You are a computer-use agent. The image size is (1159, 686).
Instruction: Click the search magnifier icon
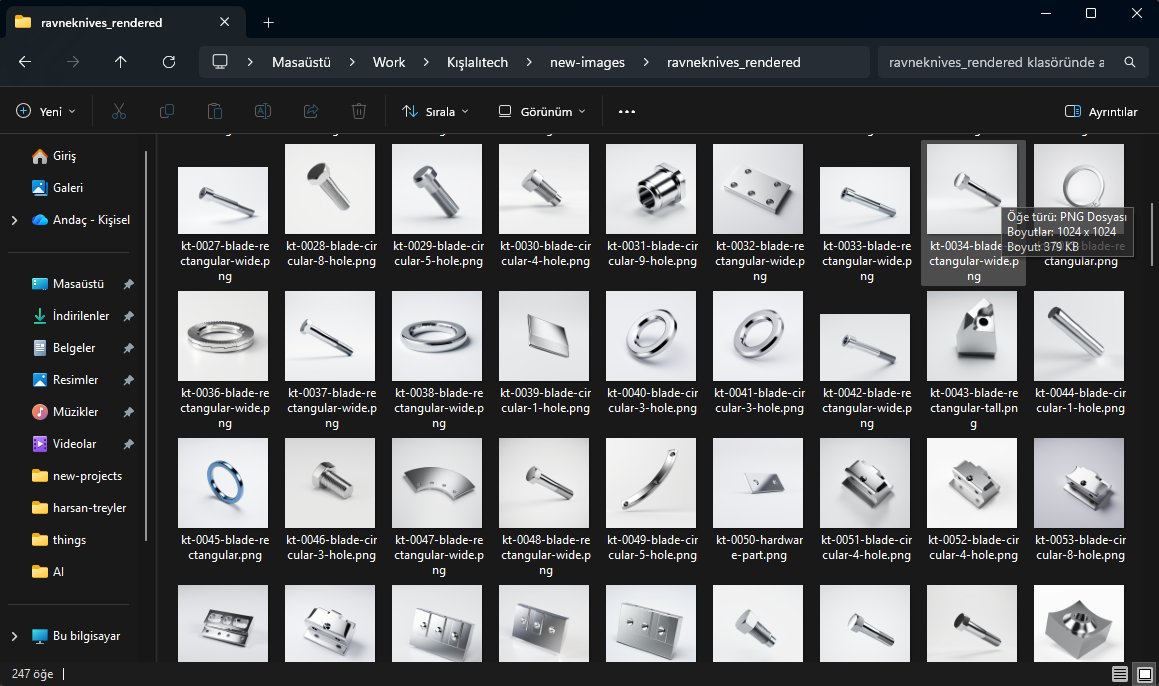click(x=1129, y=62)
